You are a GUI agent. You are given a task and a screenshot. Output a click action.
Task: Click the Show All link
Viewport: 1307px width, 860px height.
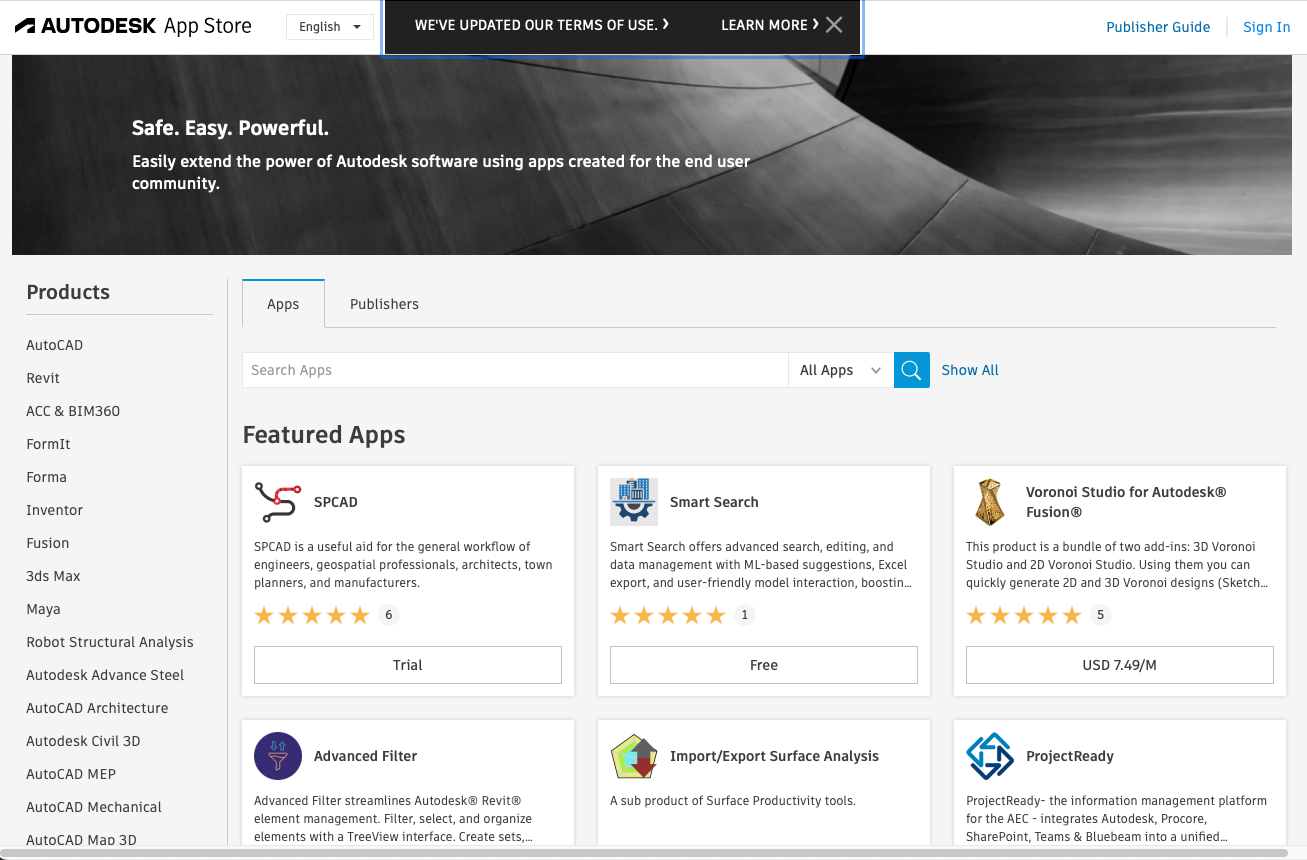pyautogui.click(x=970, y=370)
